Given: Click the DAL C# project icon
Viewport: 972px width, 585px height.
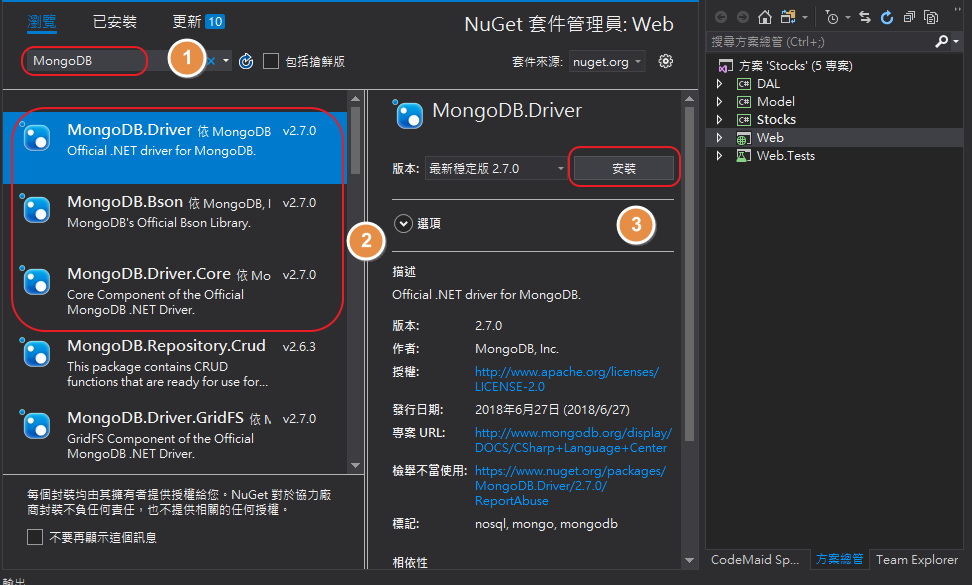Looking at the screenshot, I should (x=744, y=84).
